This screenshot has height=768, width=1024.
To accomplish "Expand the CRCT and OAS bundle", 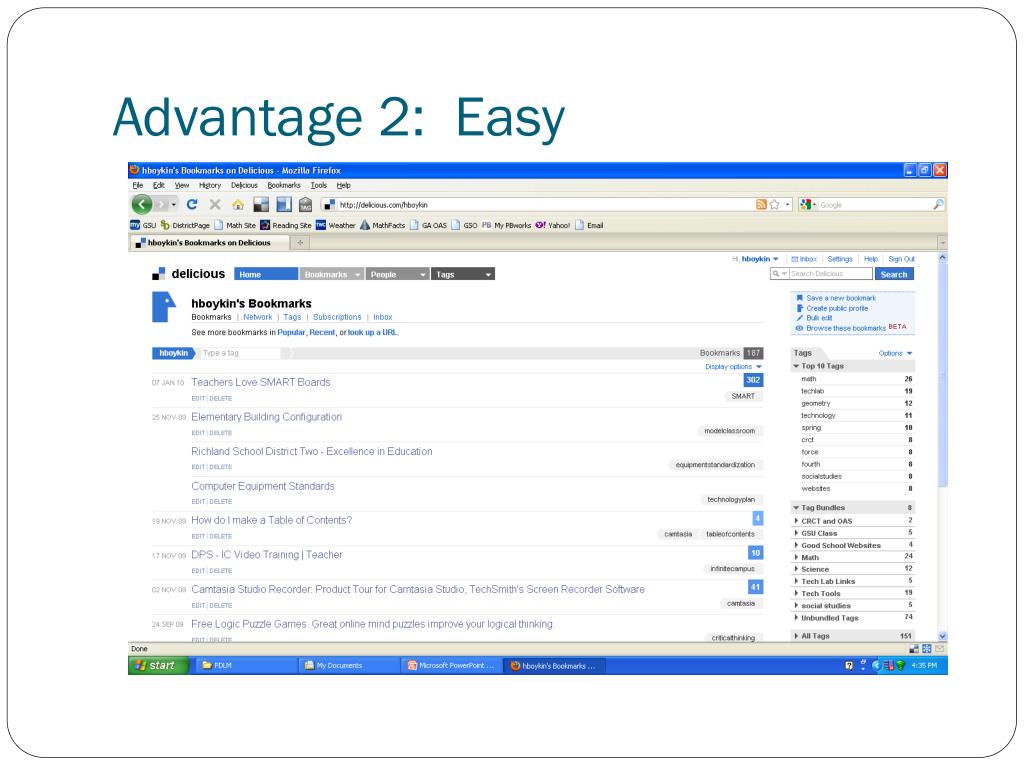I will point(796,521).
